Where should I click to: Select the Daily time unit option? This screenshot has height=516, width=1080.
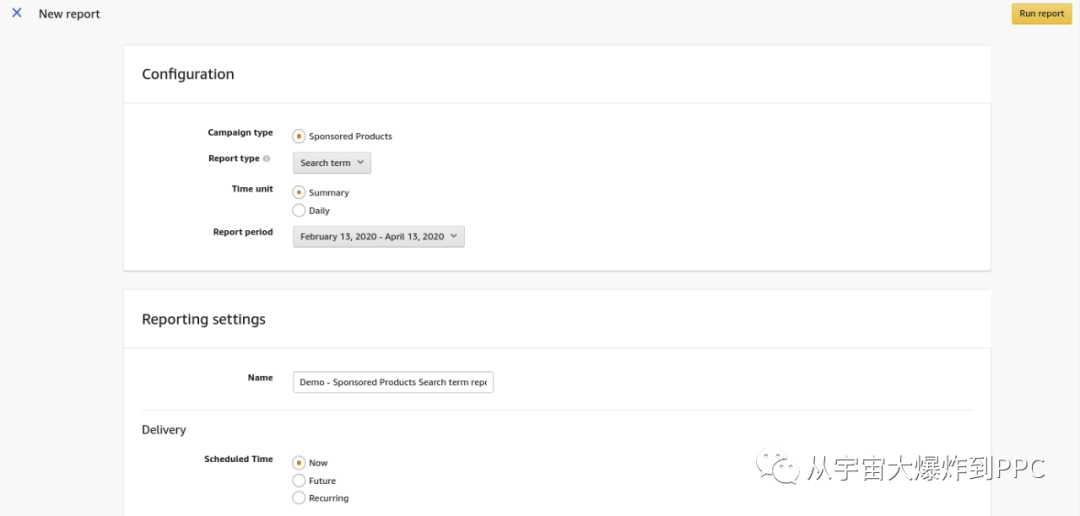[x=299, y=211]
